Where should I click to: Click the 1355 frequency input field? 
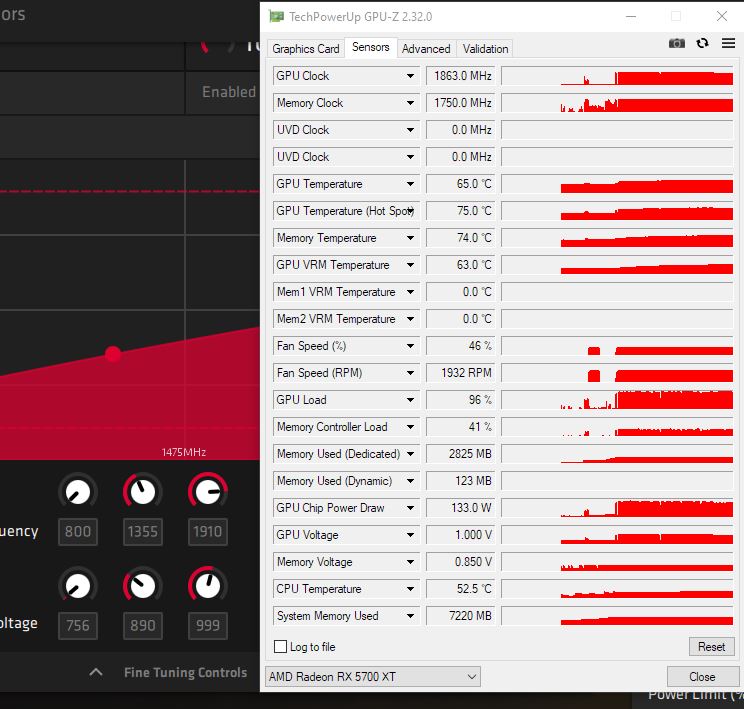click(143, 532)
